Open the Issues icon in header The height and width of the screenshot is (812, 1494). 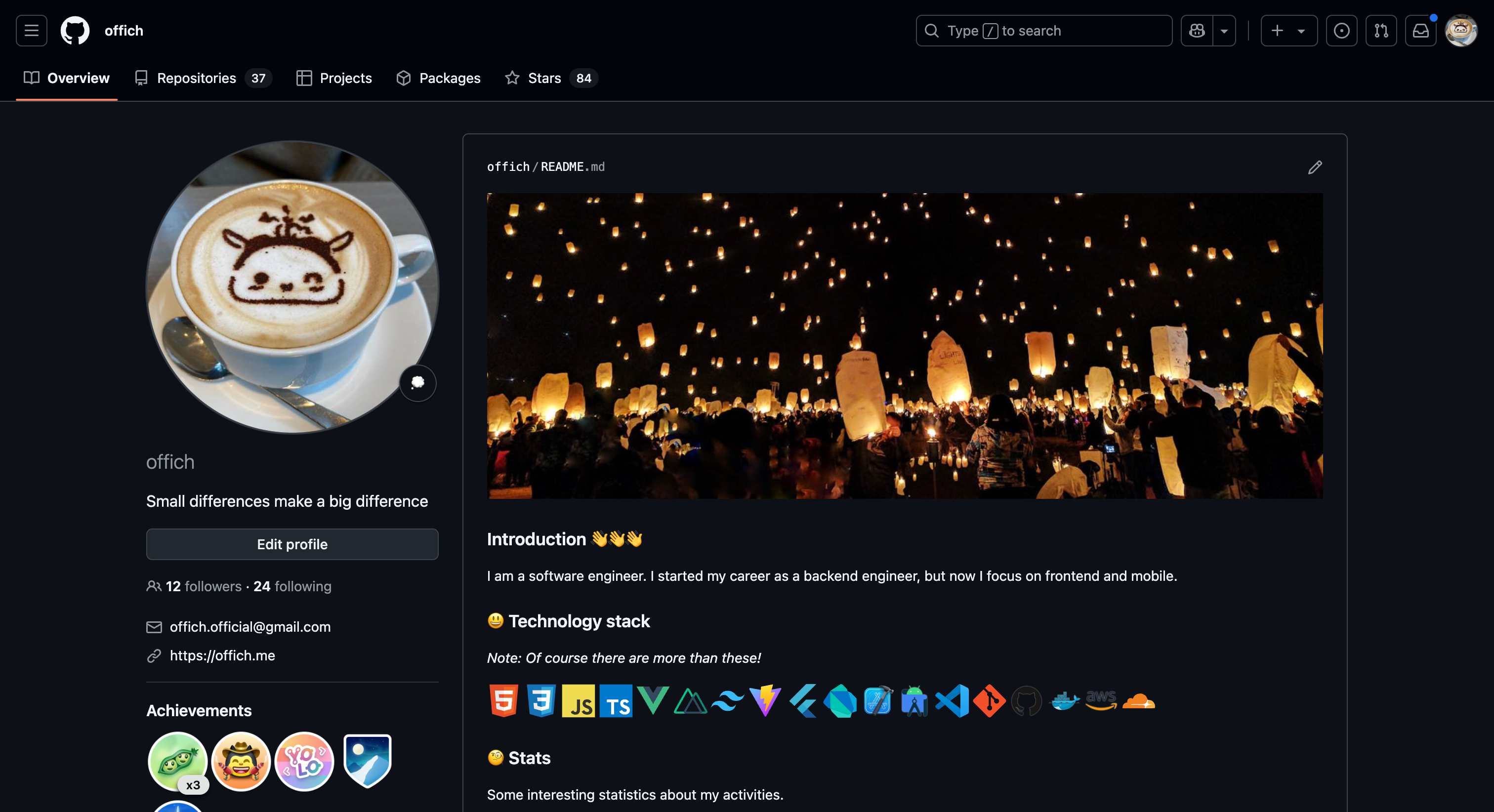1341,31
